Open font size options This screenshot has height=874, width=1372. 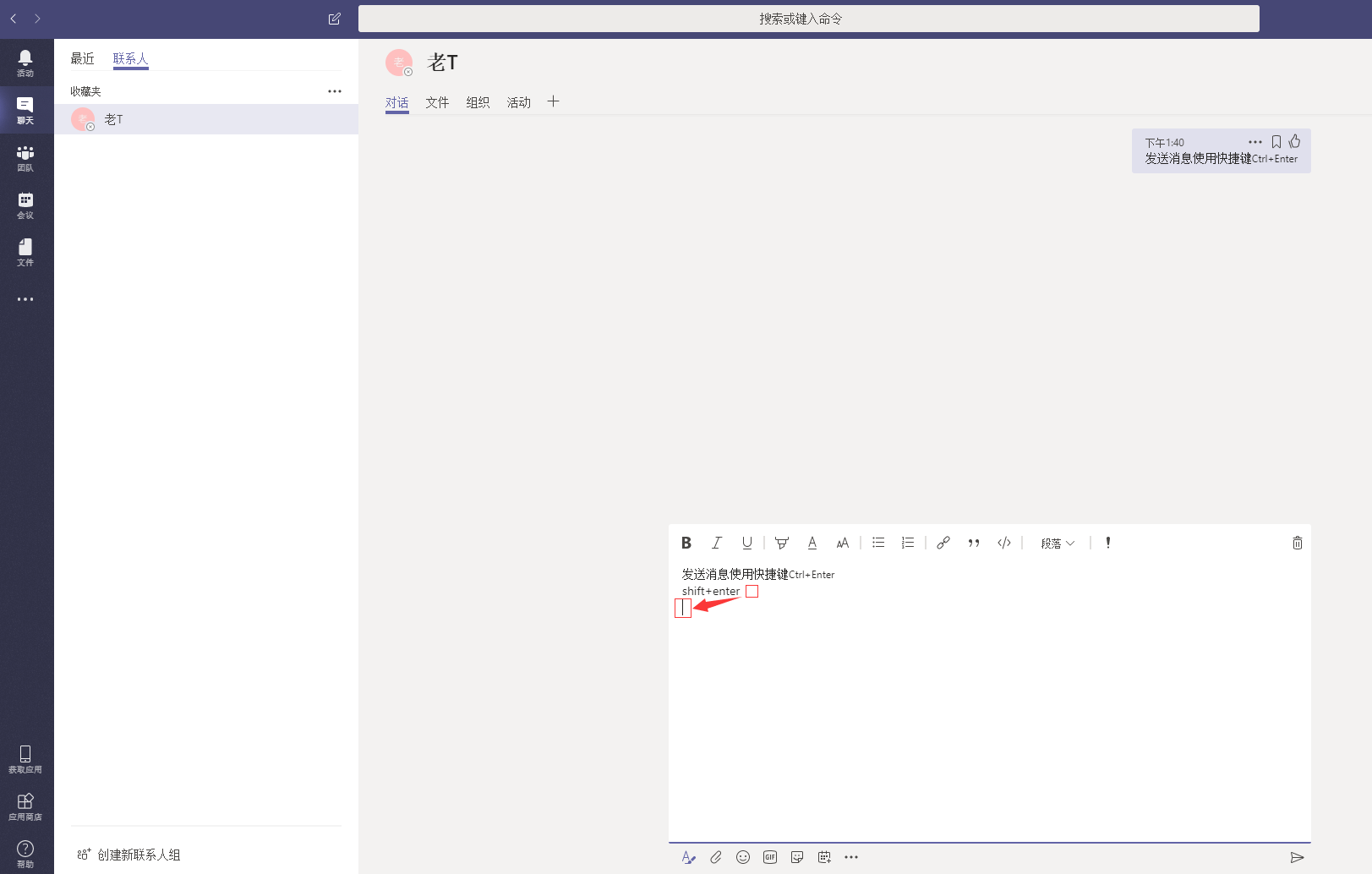843,543
